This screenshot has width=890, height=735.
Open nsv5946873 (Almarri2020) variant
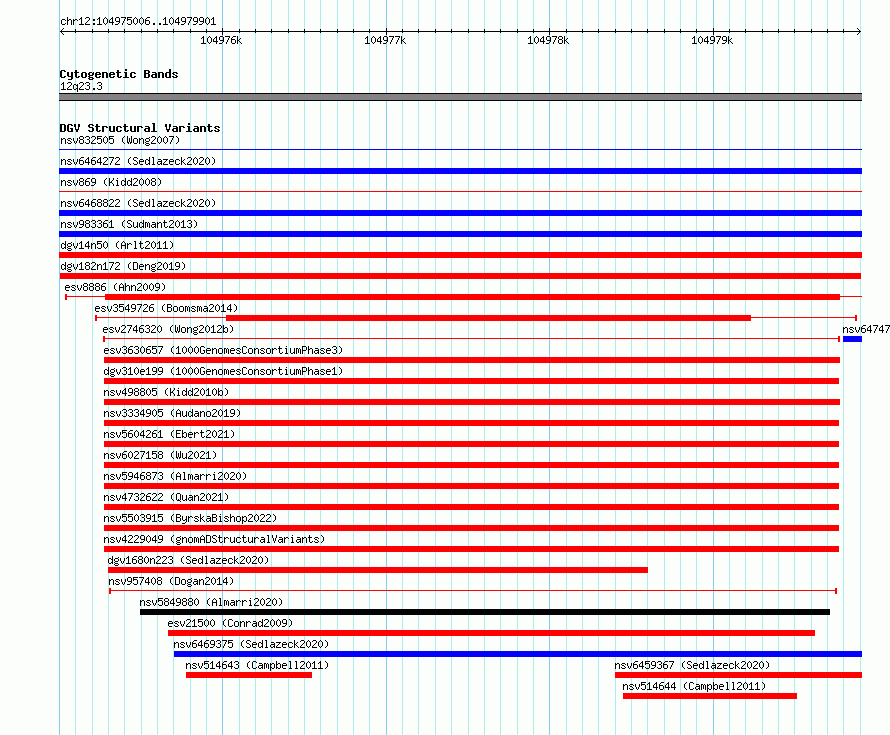point(175,476)
